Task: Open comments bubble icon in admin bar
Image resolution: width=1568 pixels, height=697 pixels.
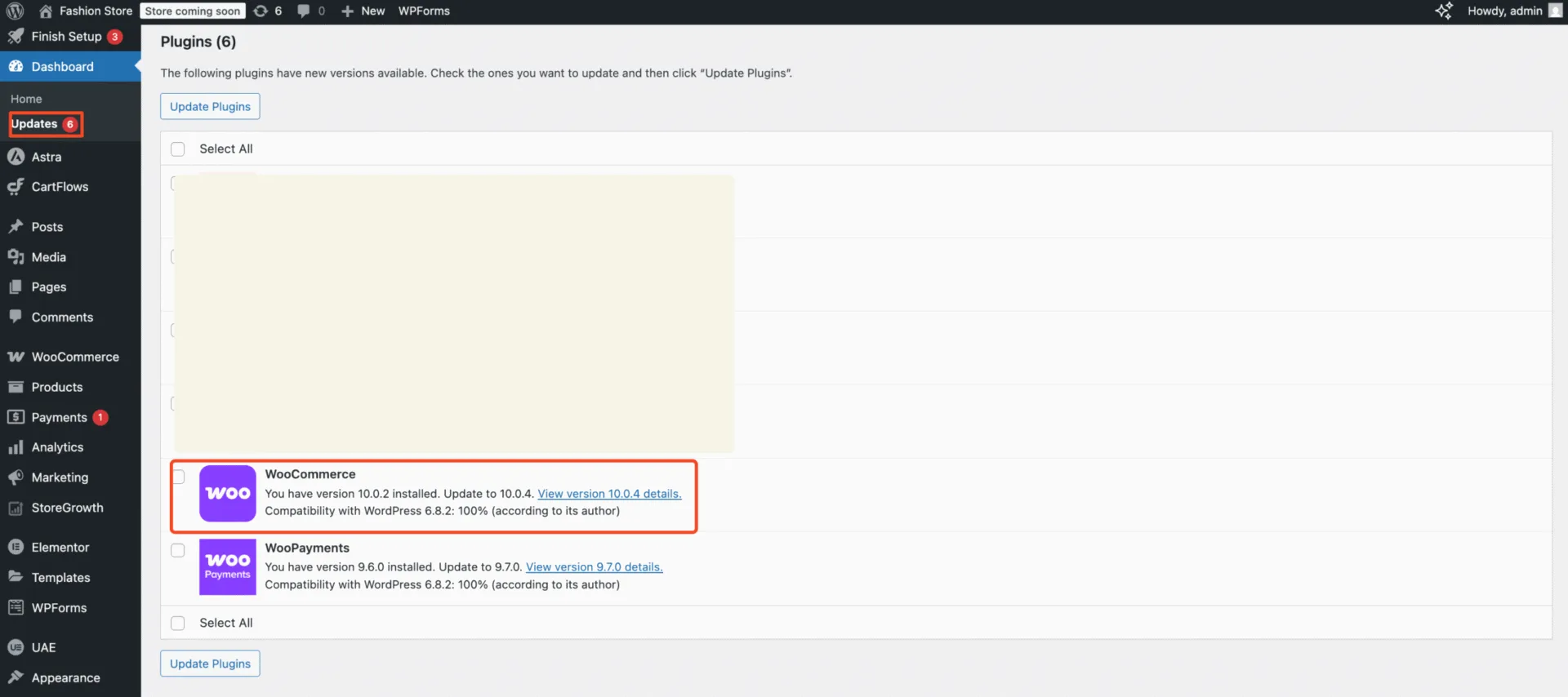Action: click(304, 11)
